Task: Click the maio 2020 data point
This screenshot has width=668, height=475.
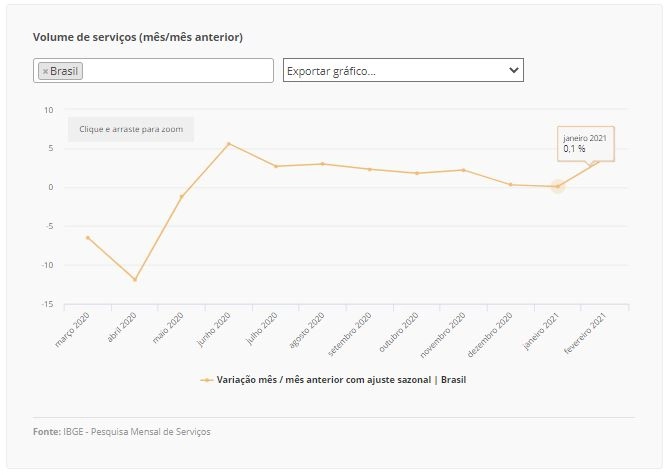Action: point(181,197)
